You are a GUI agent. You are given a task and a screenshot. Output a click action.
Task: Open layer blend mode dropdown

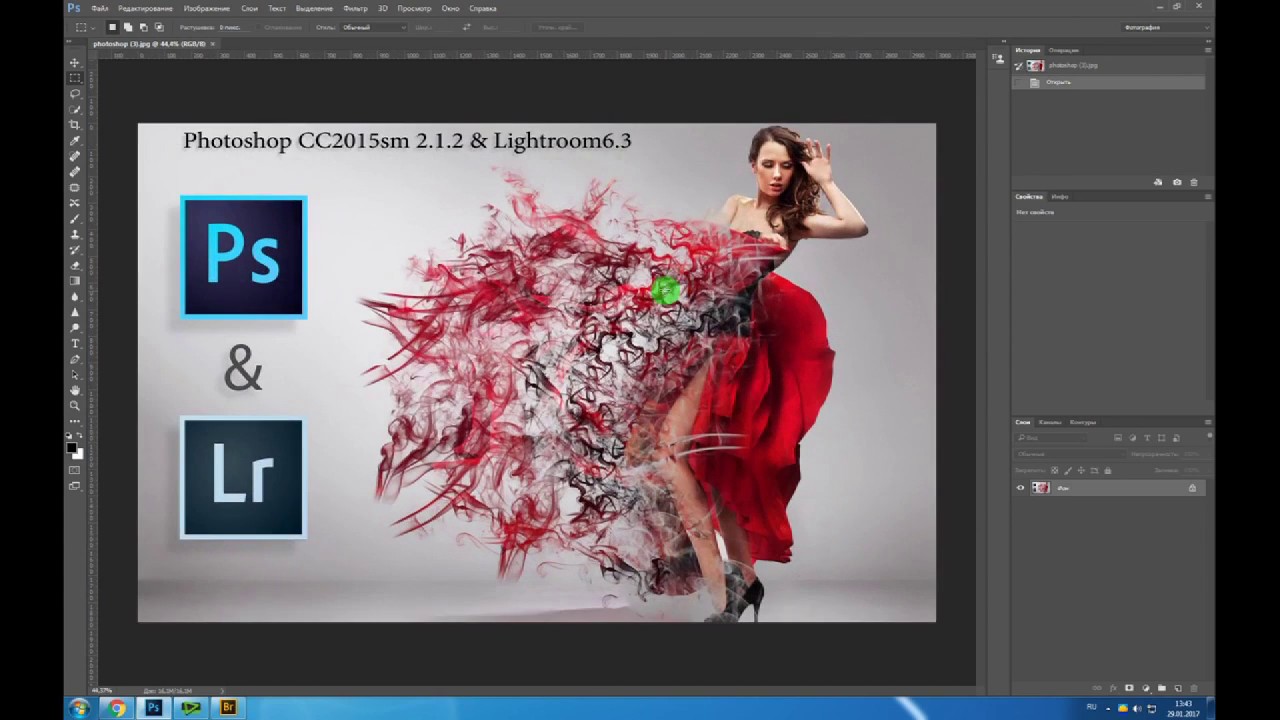(1071, 454)
